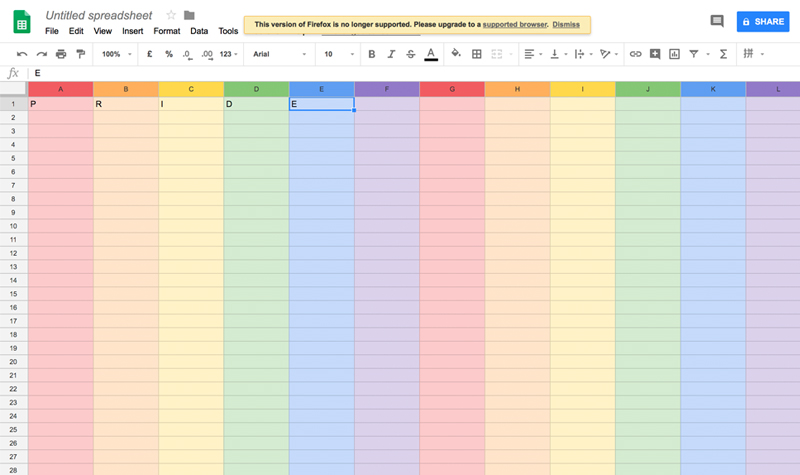Image resolution: width=800 pixels, height=475 pixels.
Task: Click the Undo icon in toolbar
Action: 22,54
